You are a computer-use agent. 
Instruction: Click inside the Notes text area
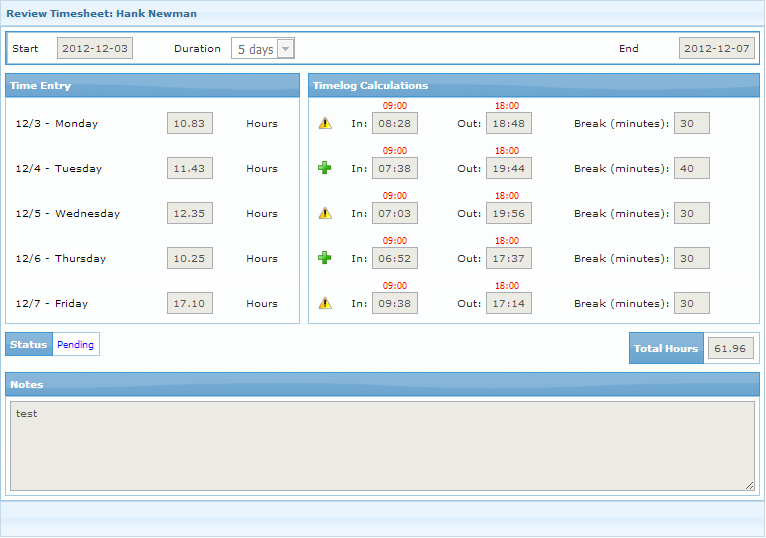[x=382, y=446]
